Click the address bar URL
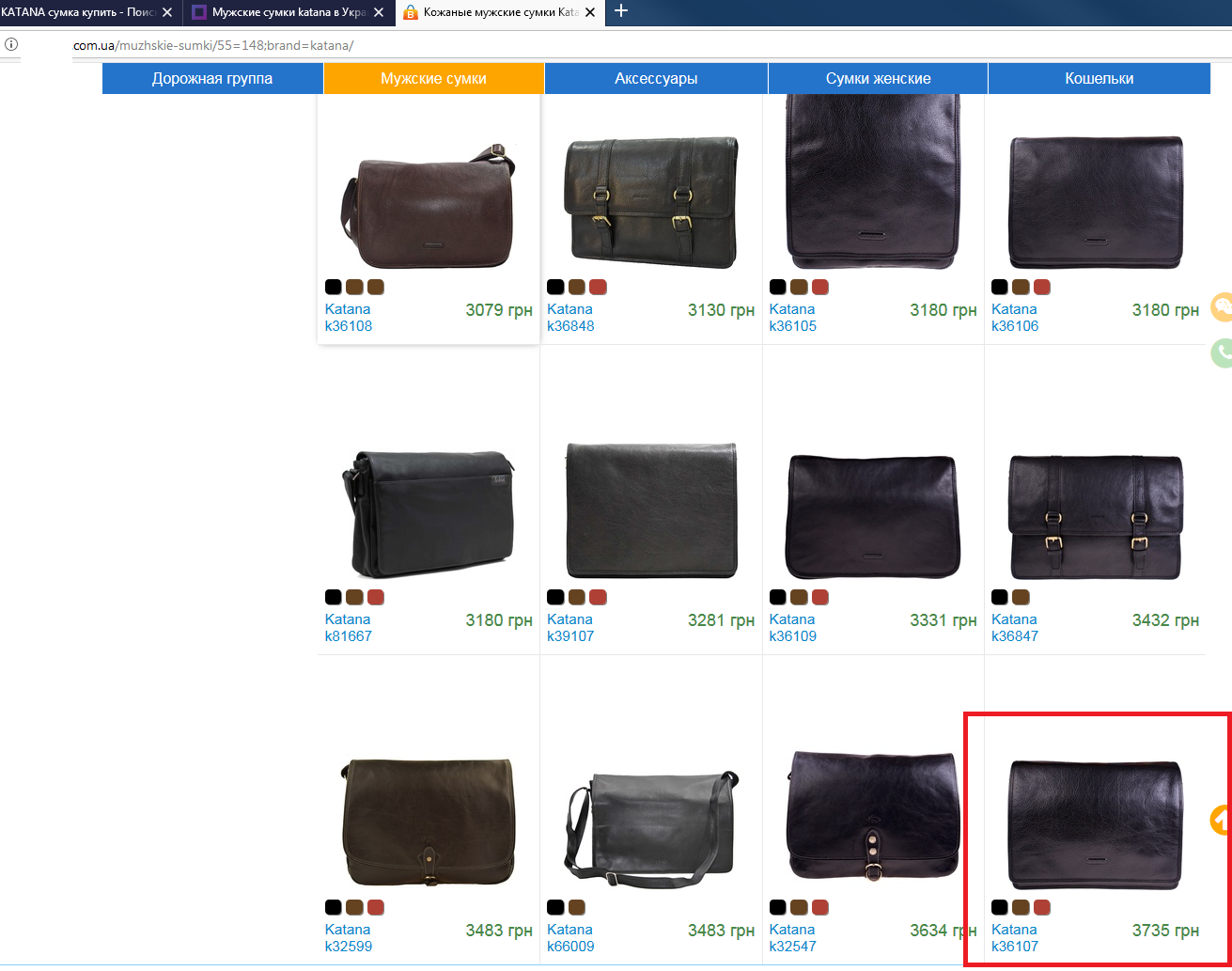This screenshot has height=971, width=1232. click(213, 45)
